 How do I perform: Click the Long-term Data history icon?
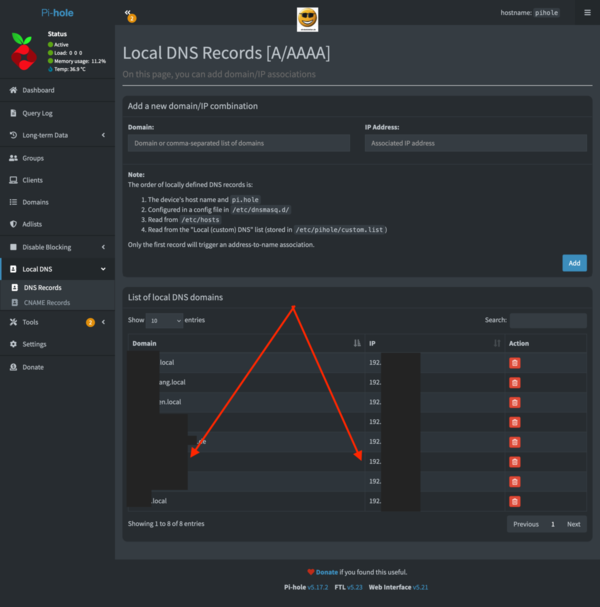point(14,135)
